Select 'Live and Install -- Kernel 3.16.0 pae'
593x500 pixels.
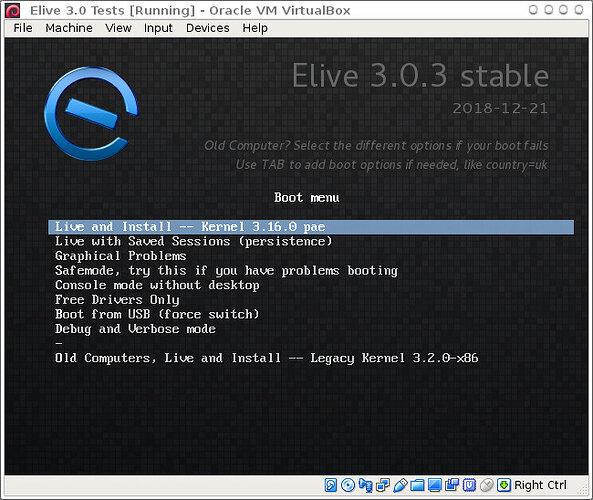click(x=311, y=227)
